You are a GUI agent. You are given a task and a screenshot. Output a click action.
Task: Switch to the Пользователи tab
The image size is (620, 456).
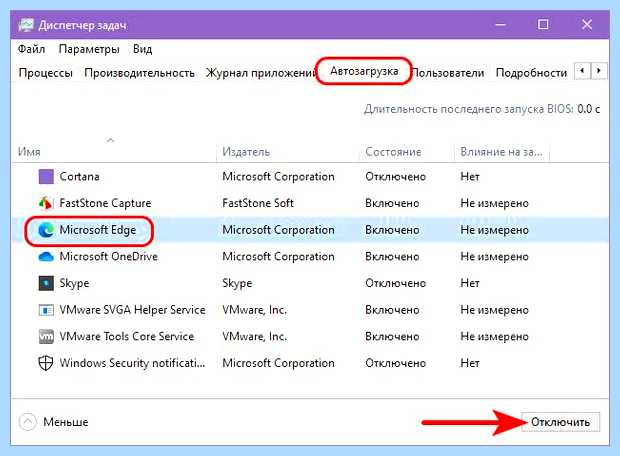pos(448,73)
